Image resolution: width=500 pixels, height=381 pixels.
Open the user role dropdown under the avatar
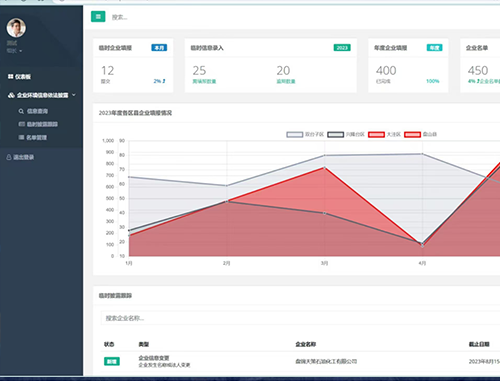pos(14,51)
